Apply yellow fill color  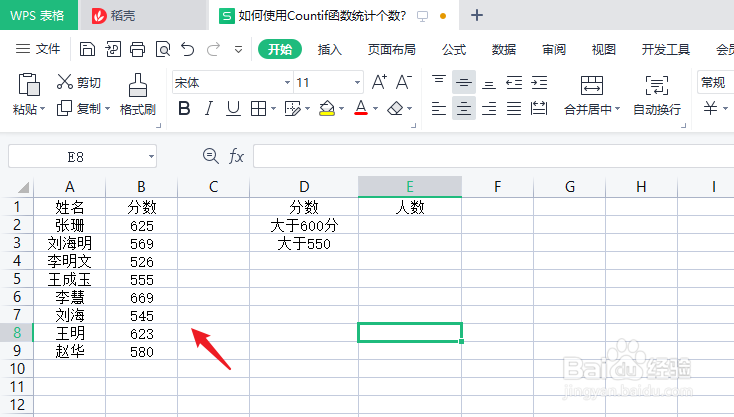point(327,109)
